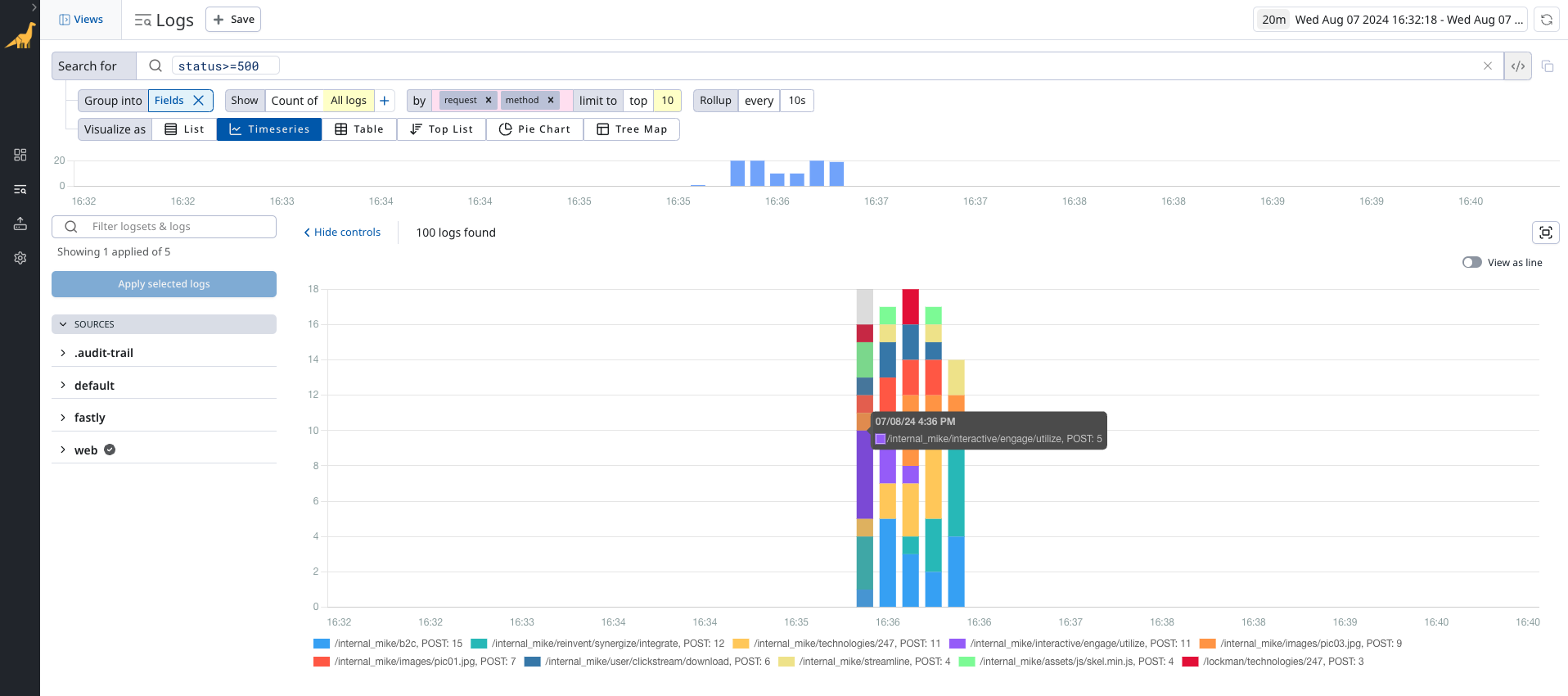Image resolution: width=1568 pixels, height=696 pixels.
Task: Click Hide controls link
Action: point(342,233)
